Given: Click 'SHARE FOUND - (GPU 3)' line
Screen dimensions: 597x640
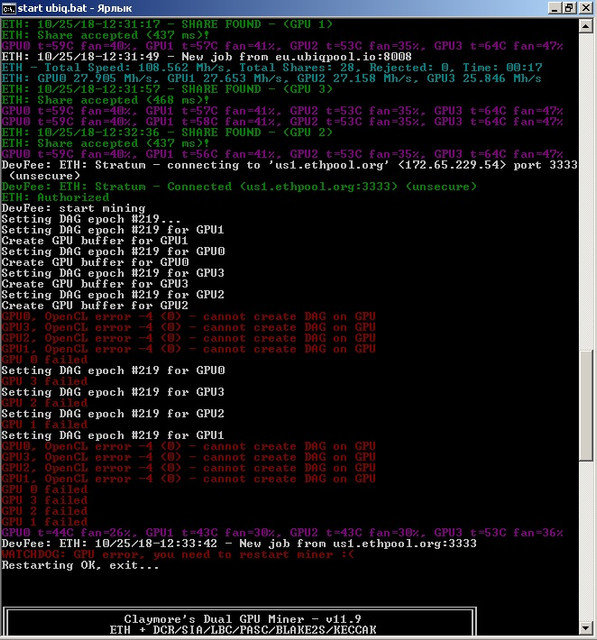Looking at the screenshot, I should click(167, 89).
